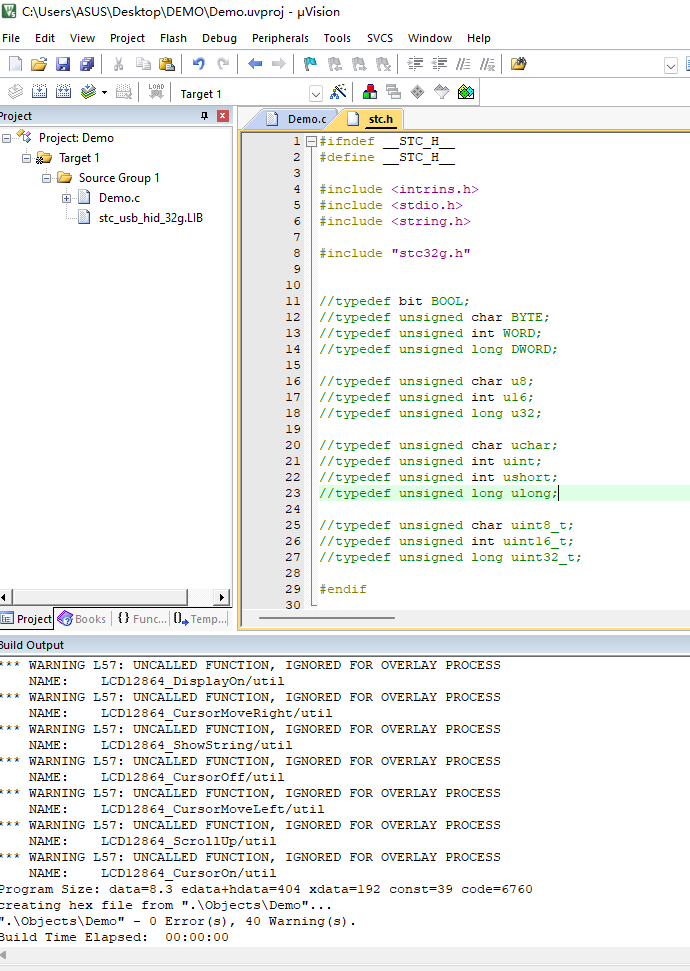Screen dimensions: 690x971
Task: Click the Build target icon
Action: [x=39, y=92]
